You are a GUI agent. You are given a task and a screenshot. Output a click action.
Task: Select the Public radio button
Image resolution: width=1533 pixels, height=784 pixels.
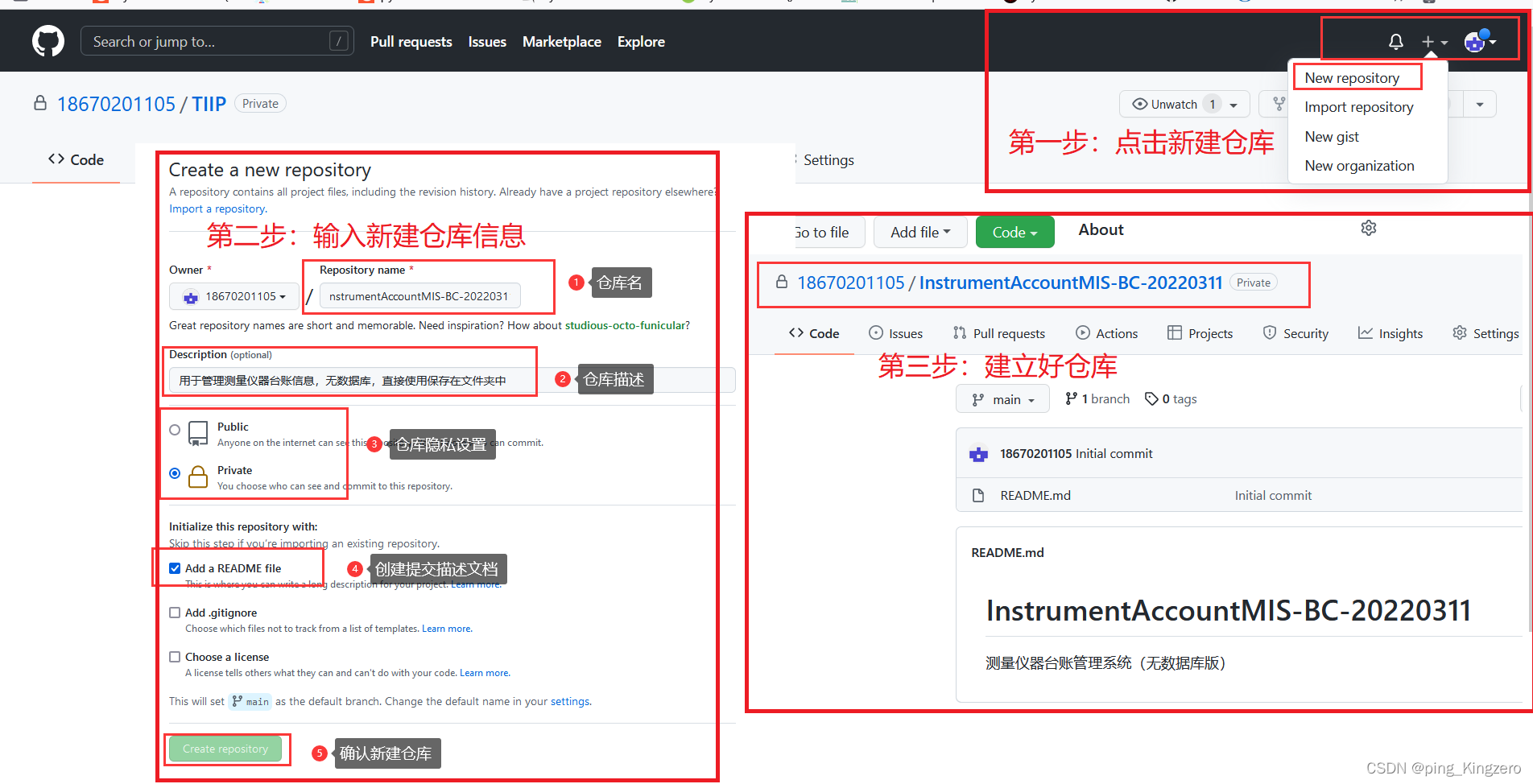[x=175, y=430]
